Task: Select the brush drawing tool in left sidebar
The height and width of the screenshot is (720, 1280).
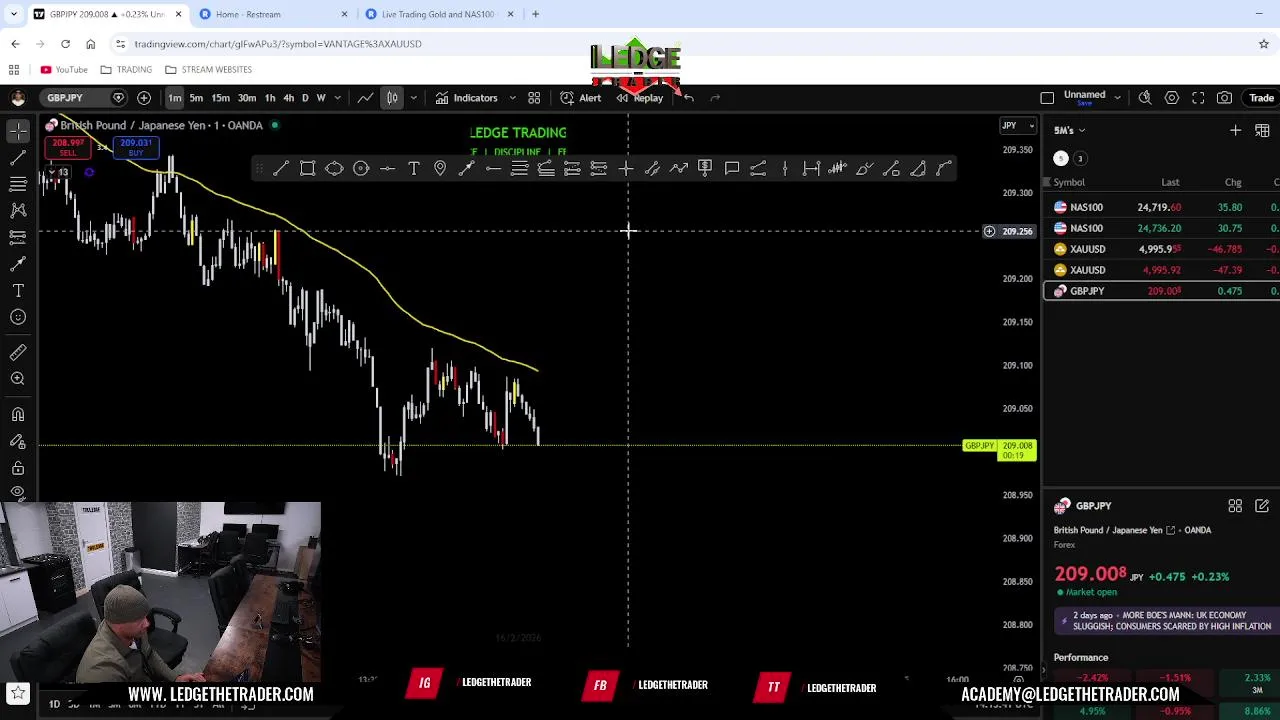Action: 18,263
